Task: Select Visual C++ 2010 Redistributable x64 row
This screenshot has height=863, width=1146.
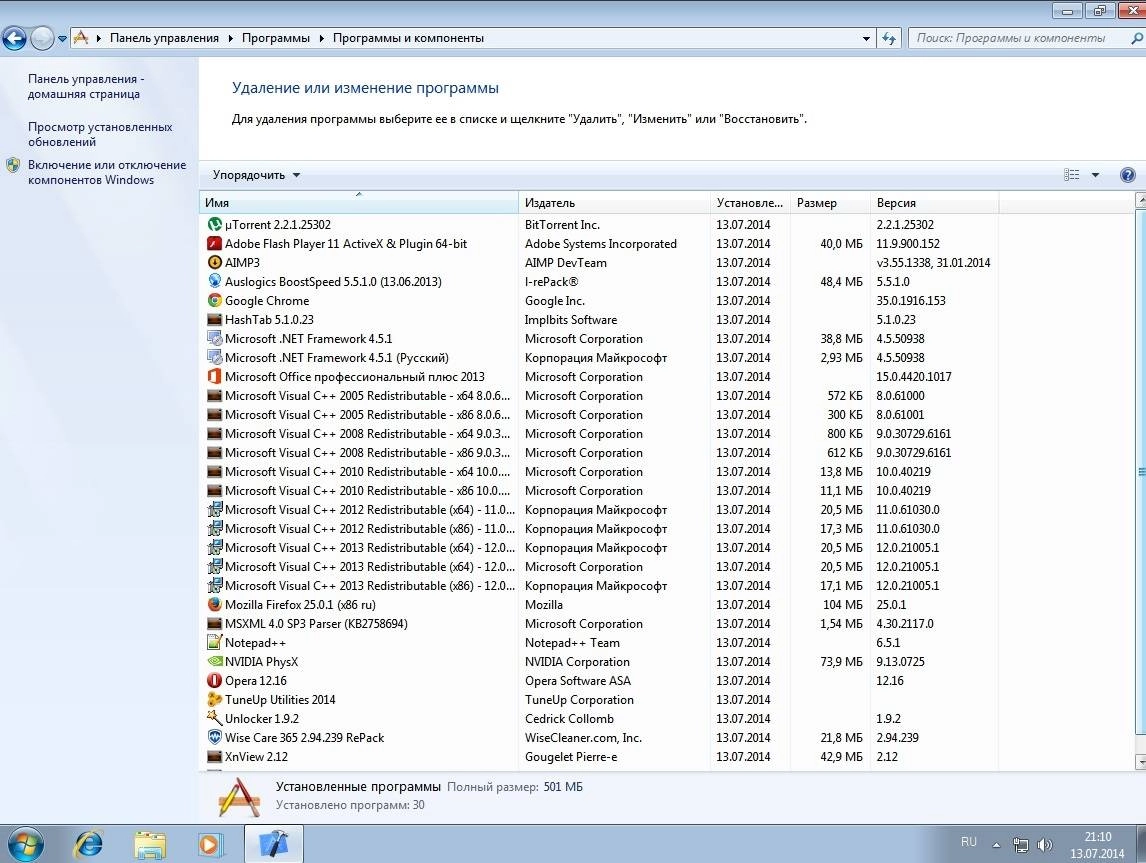Action: [599, 471]
